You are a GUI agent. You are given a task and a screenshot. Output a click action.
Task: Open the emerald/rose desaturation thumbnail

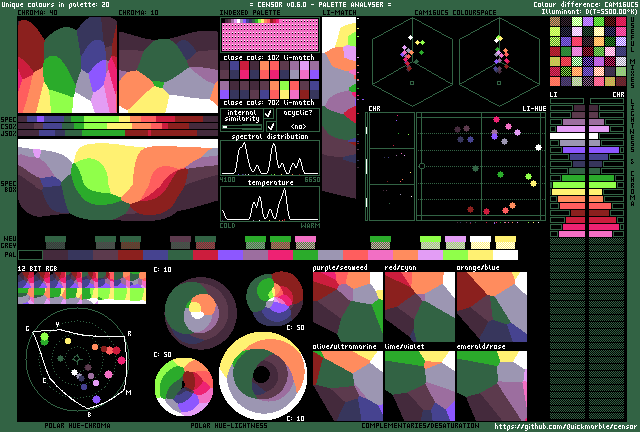click(x=491, y=385)
